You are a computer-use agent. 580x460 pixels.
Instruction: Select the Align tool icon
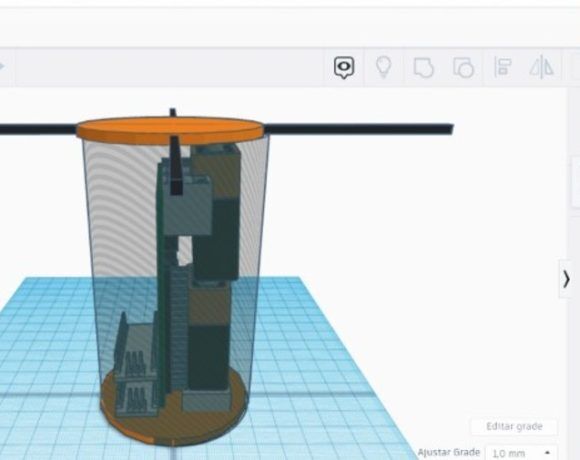point(503,67)
